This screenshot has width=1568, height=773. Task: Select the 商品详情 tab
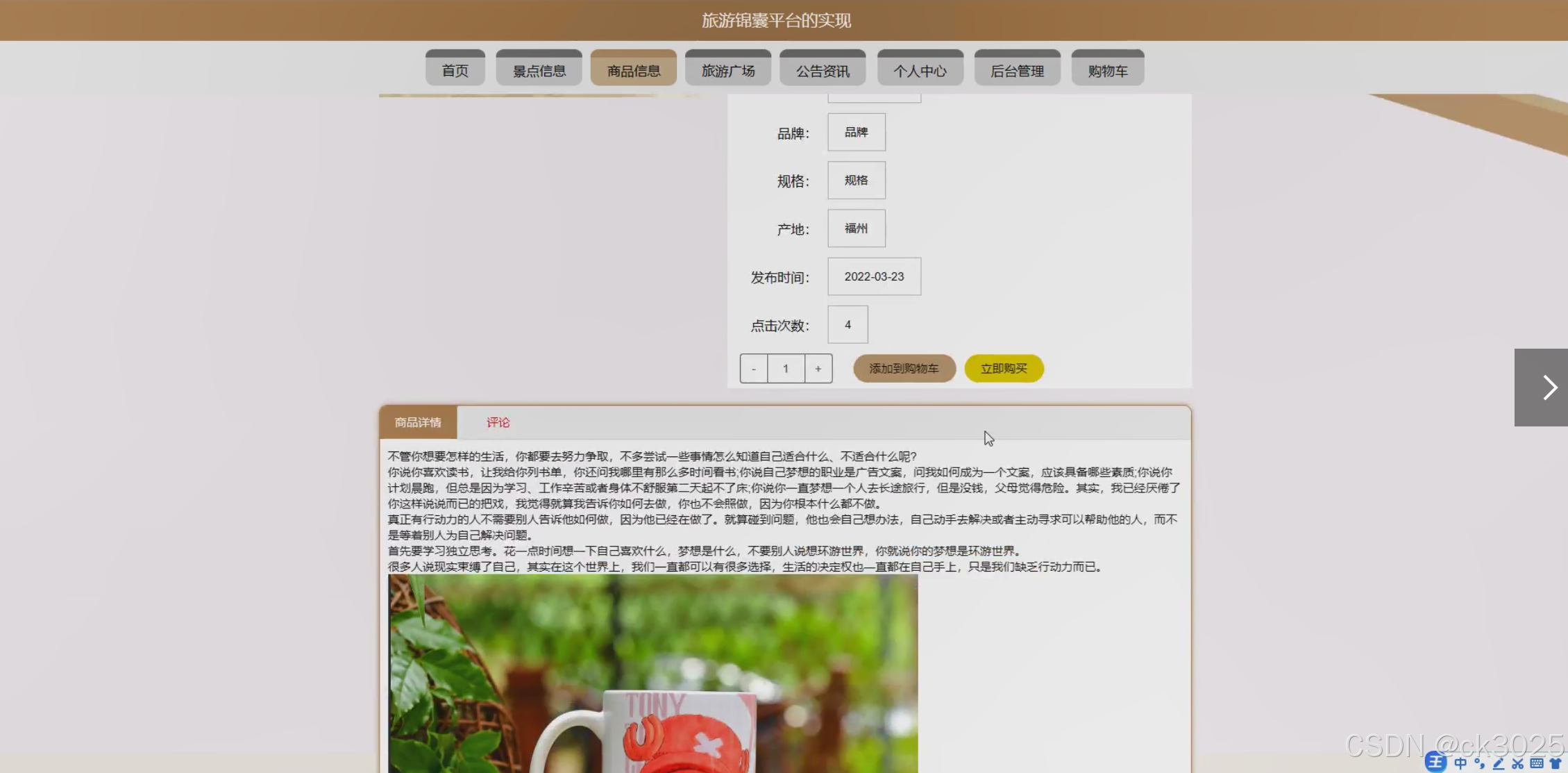[x=418, y=422]
